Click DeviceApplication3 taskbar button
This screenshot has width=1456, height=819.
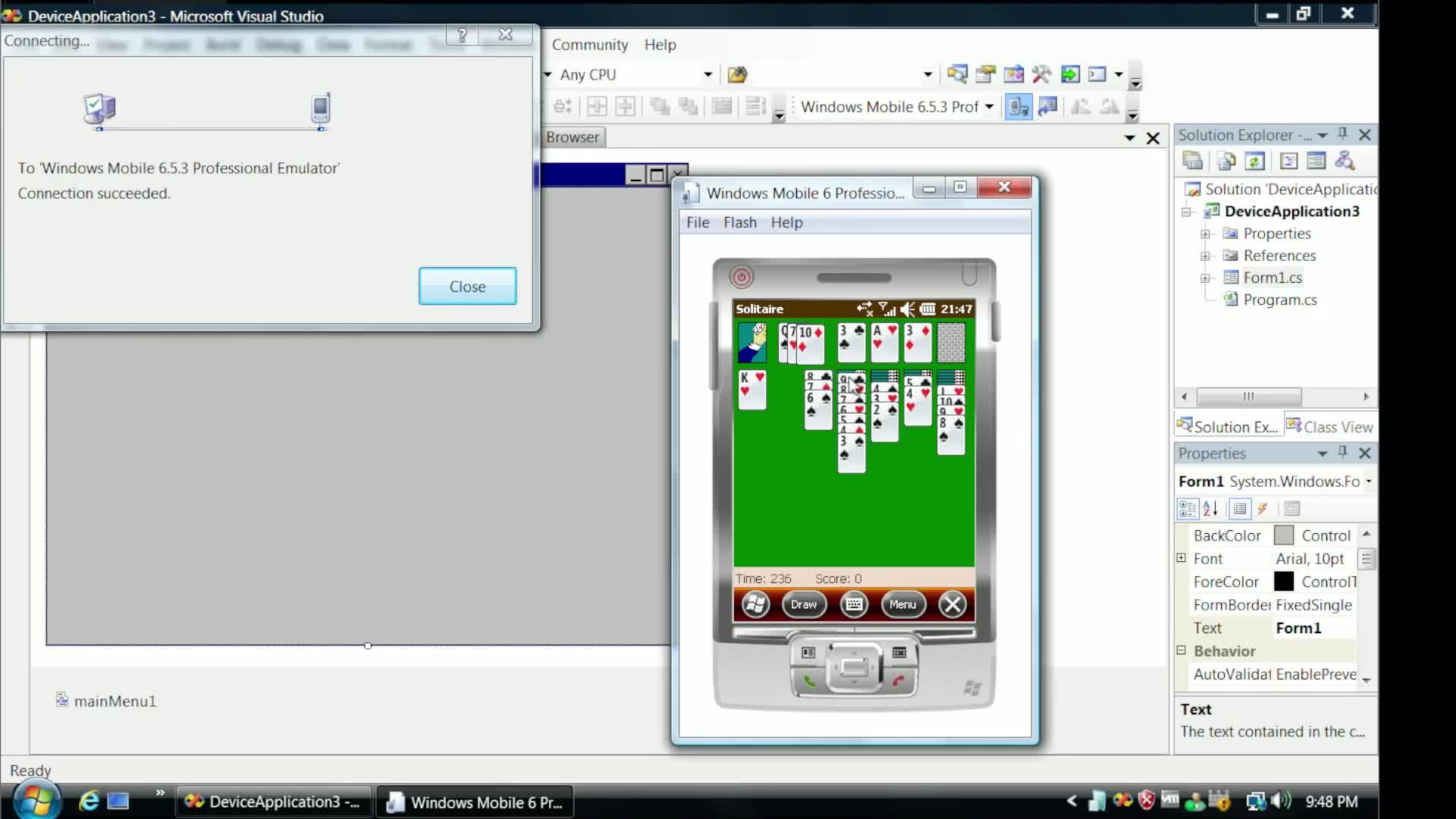[x=274, y=802]
